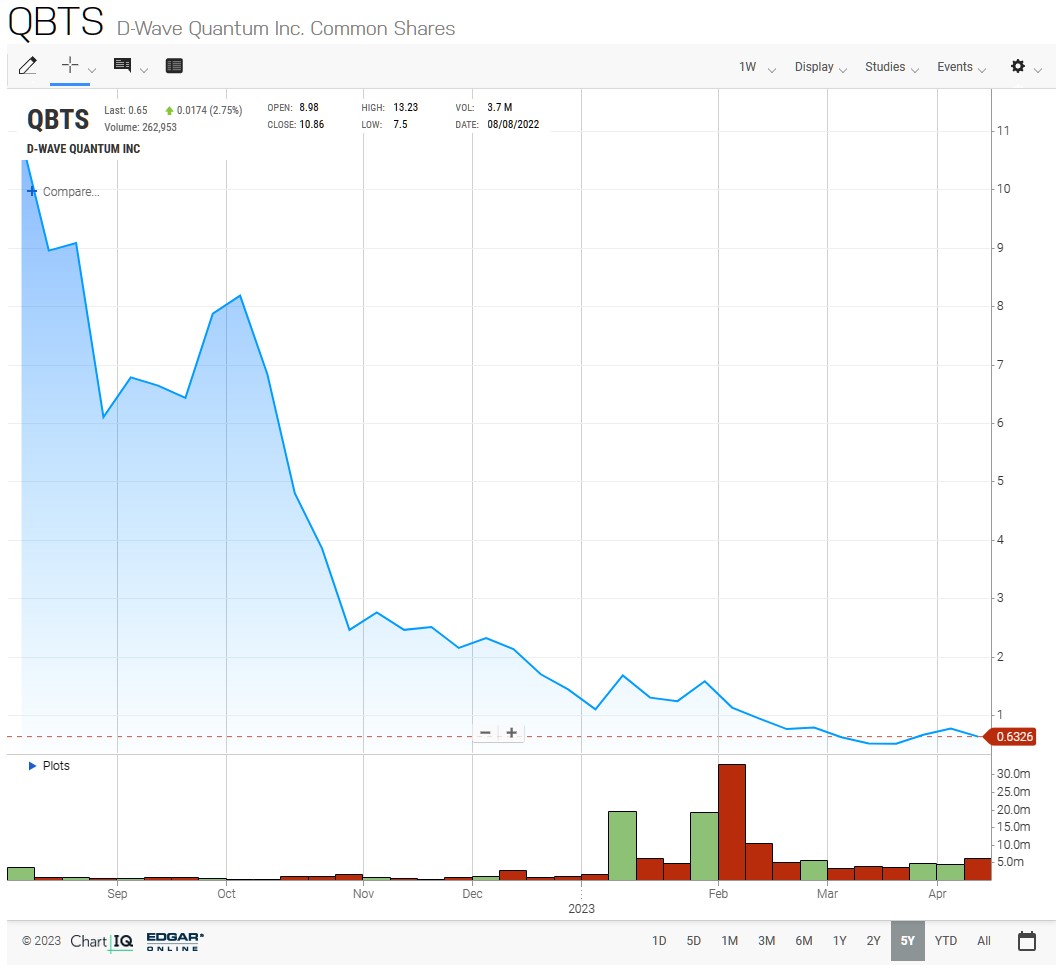Image resolution: width=1058 pixels, height=969 pixels.
Task: Select the 1Y range
Action: (839, 941)
